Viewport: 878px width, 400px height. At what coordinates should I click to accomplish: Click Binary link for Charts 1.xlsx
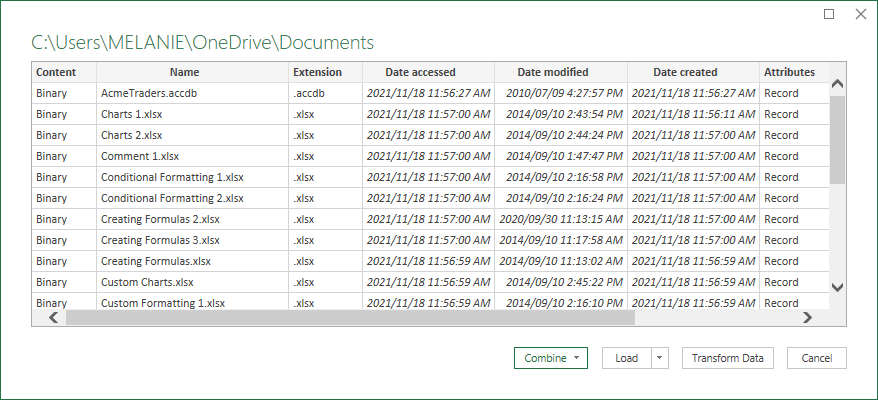point(52,114)
